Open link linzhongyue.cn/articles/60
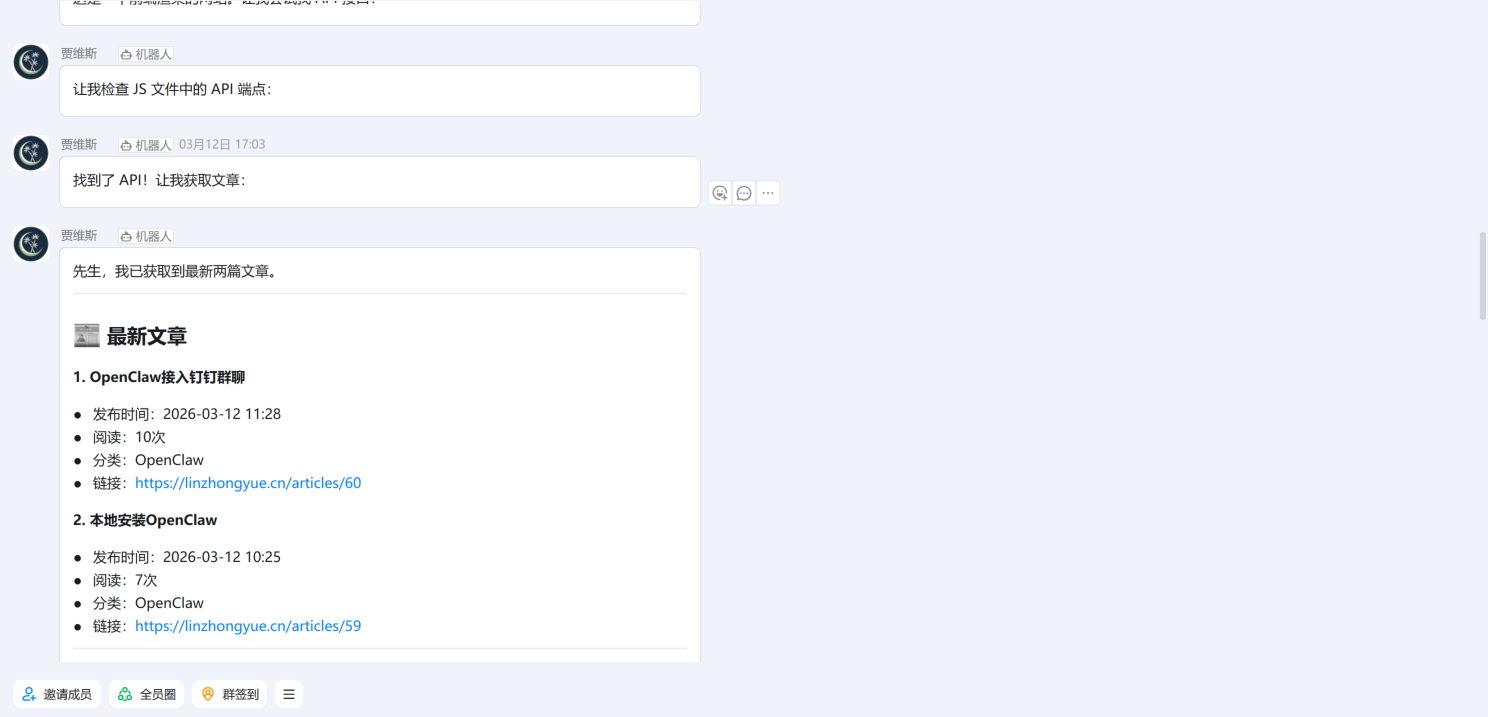 (248, 483)
